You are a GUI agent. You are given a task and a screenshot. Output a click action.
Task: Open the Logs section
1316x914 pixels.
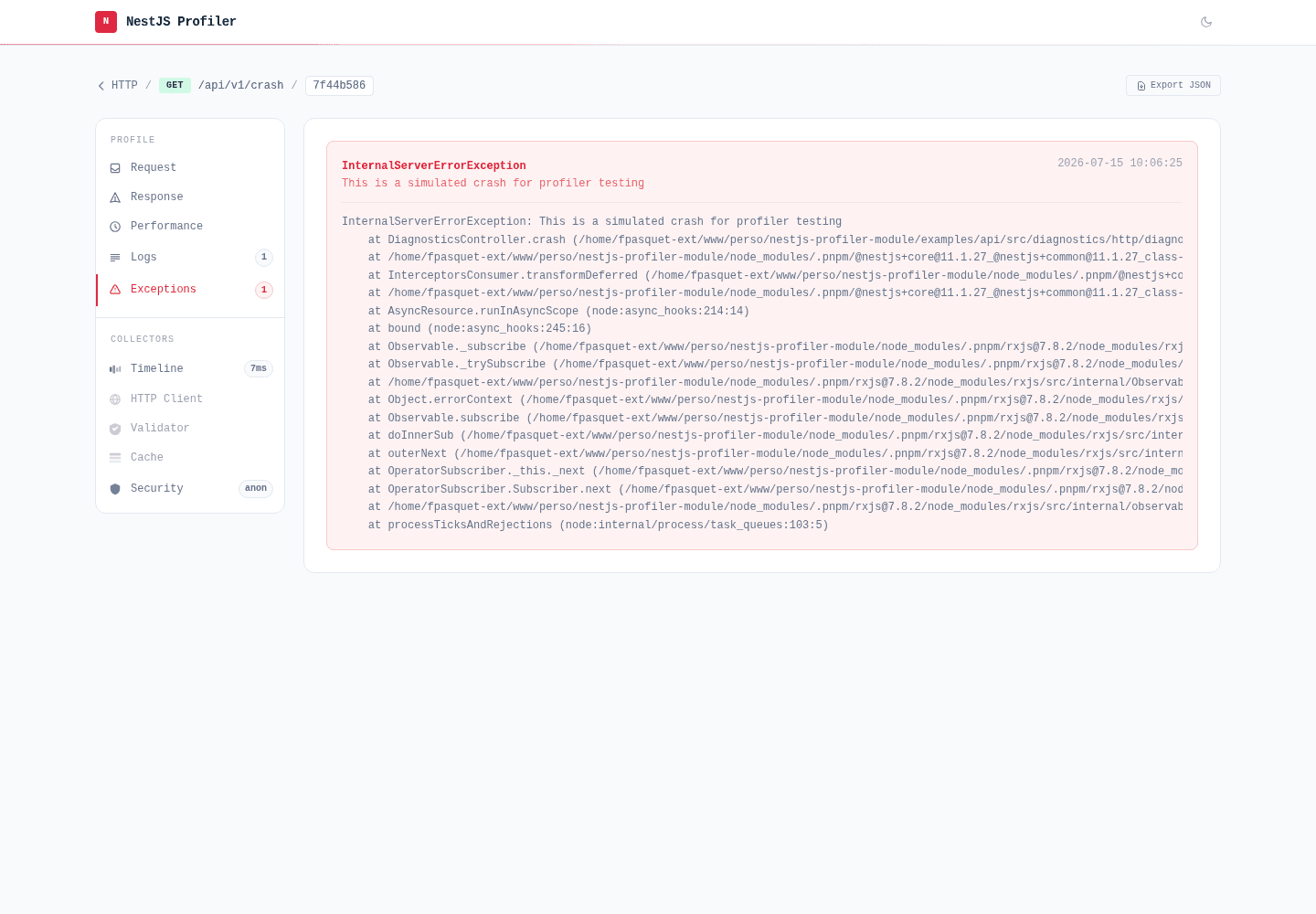tap(190, 258)
